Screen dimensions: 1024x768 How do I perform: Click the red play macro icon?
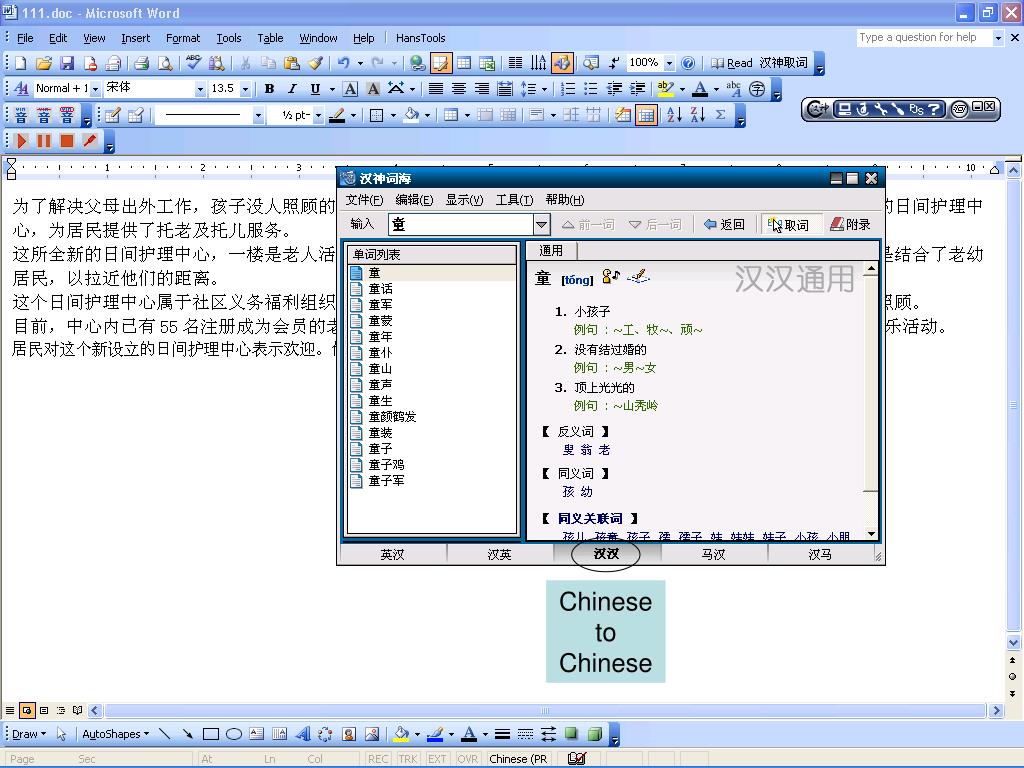click(x=21, y=140)
